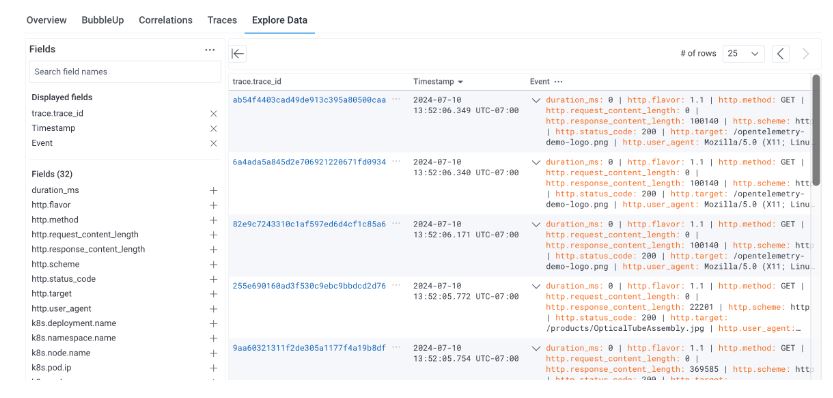Switch to the BubbleUp tab
Screen dimensions: 833x398
103,20
